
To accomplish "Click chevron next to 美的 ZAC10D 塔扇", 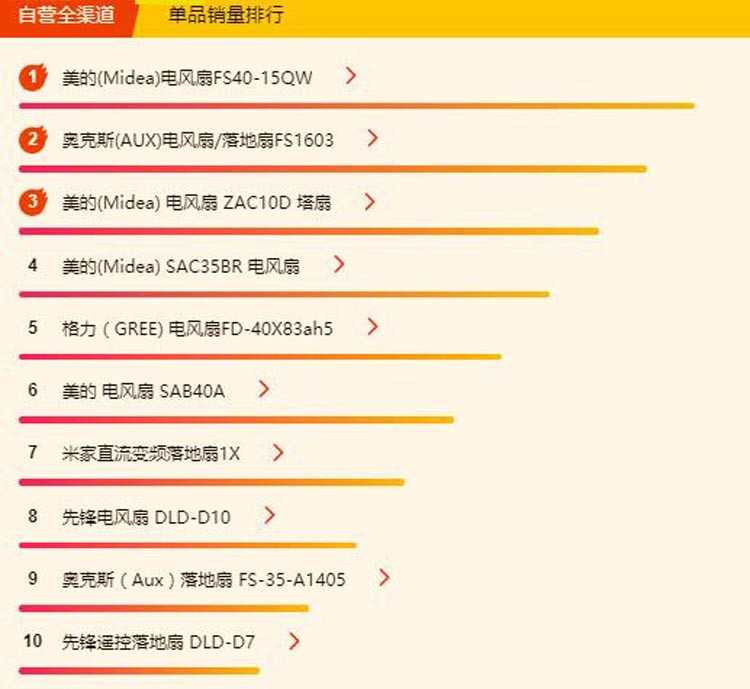I will tap(369, 201).
